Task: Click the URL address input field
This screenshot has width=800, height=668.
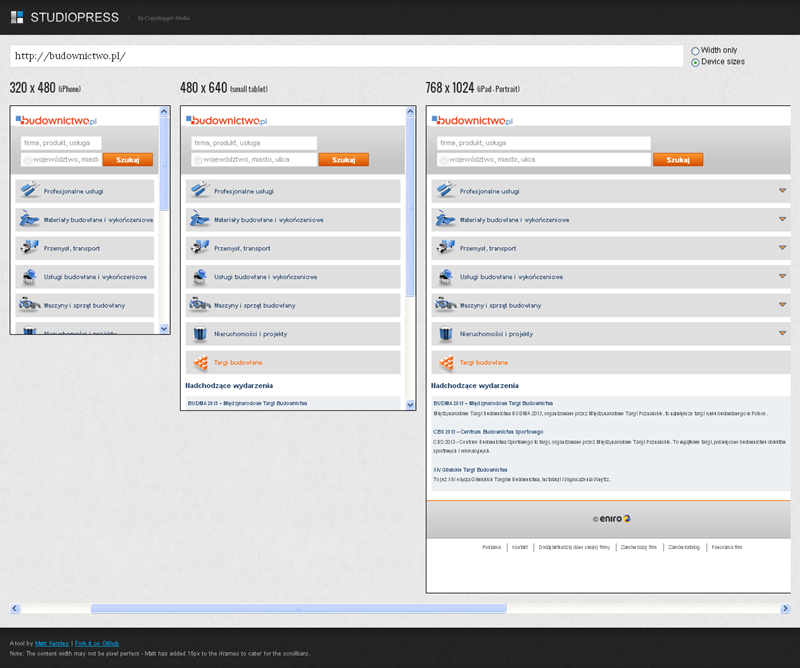Action: coord(346,56)
